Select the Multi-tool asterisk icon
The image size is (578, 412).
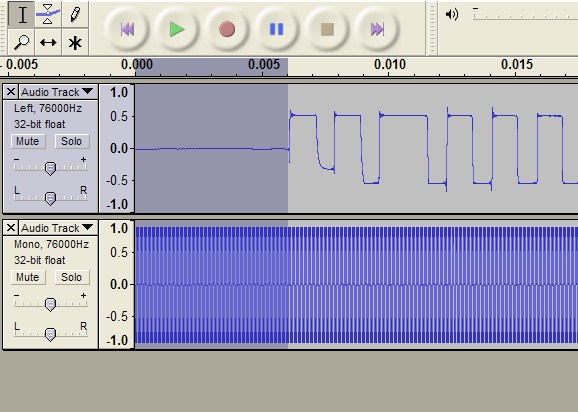75,42
